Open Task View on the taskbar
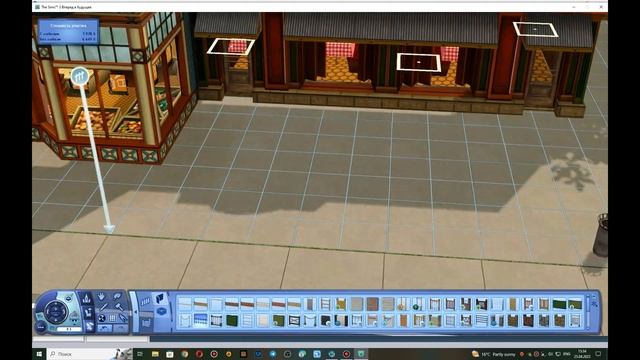640x360 pixels. (x=140, y=354)
